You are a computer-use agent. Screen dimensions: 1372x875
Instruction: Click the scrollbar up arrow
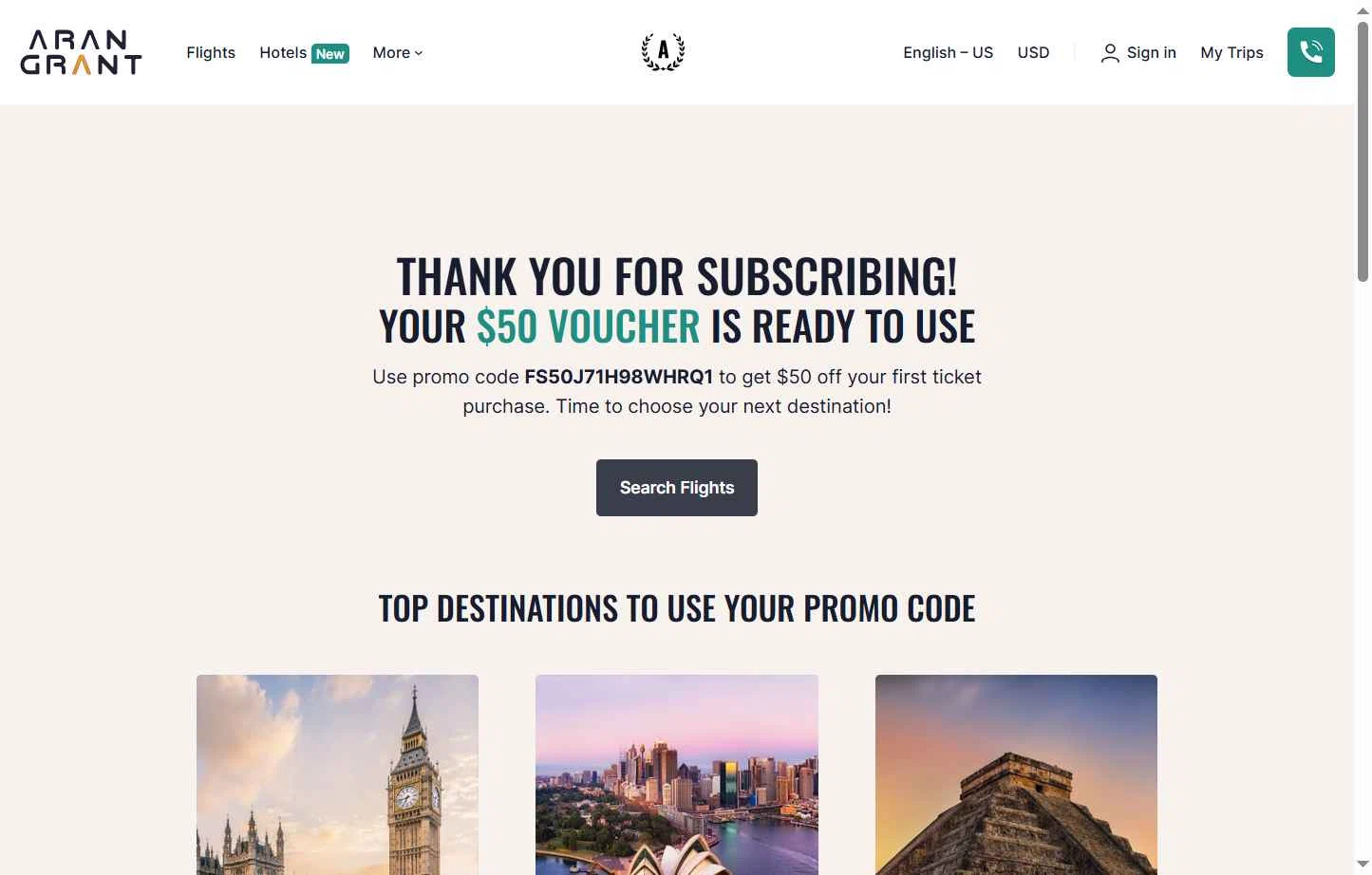[1363, 9]
